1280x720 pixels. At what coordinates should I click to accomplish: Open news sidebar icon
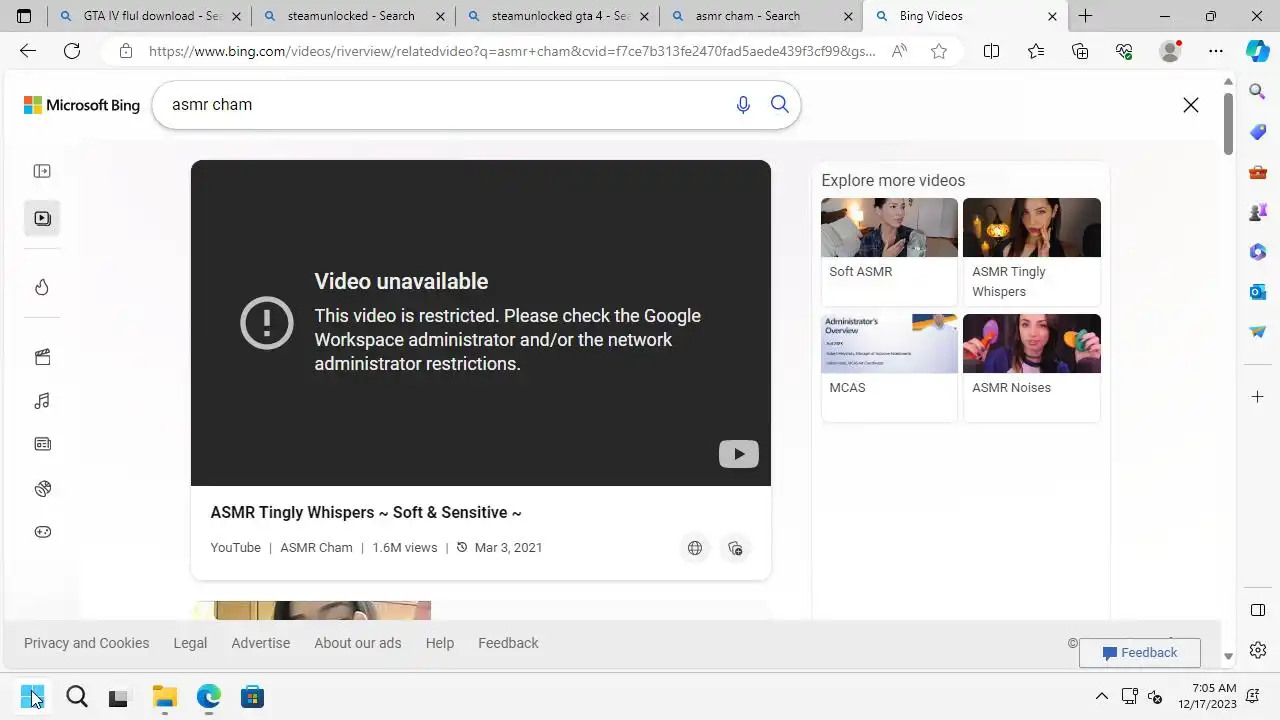coord(42,444)
